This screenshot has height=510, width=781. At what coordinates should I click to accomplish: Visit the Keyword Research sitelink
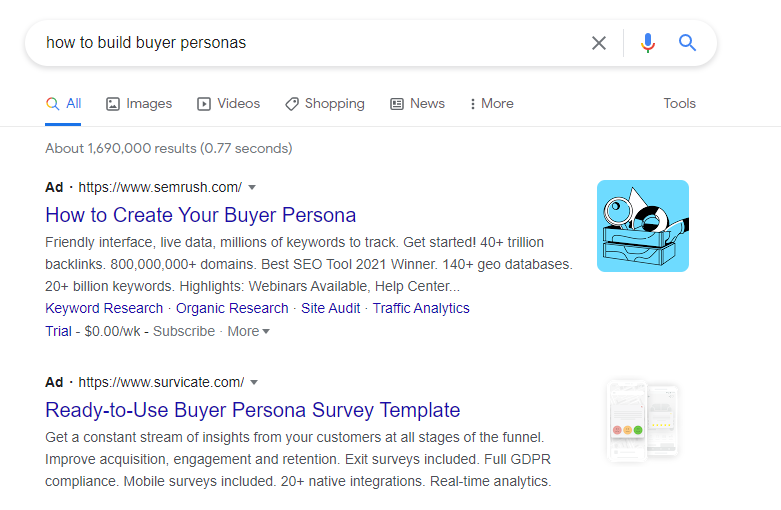[x=104, y=308]
